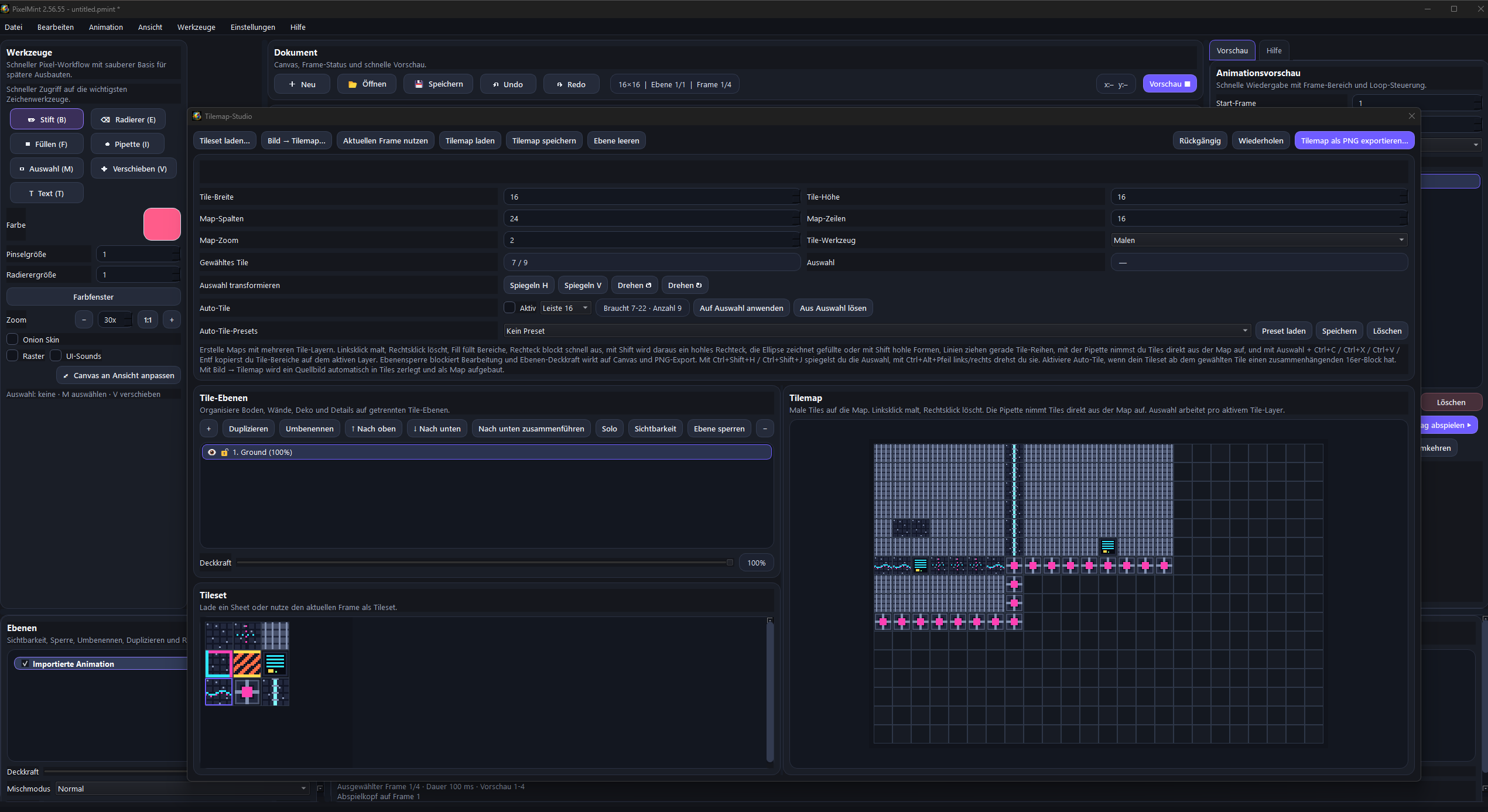Image resolution: width=1488 pixels, height=812 pixels.
Task: Toggle the Raster grid checkbox
Action: coord(12,356)
